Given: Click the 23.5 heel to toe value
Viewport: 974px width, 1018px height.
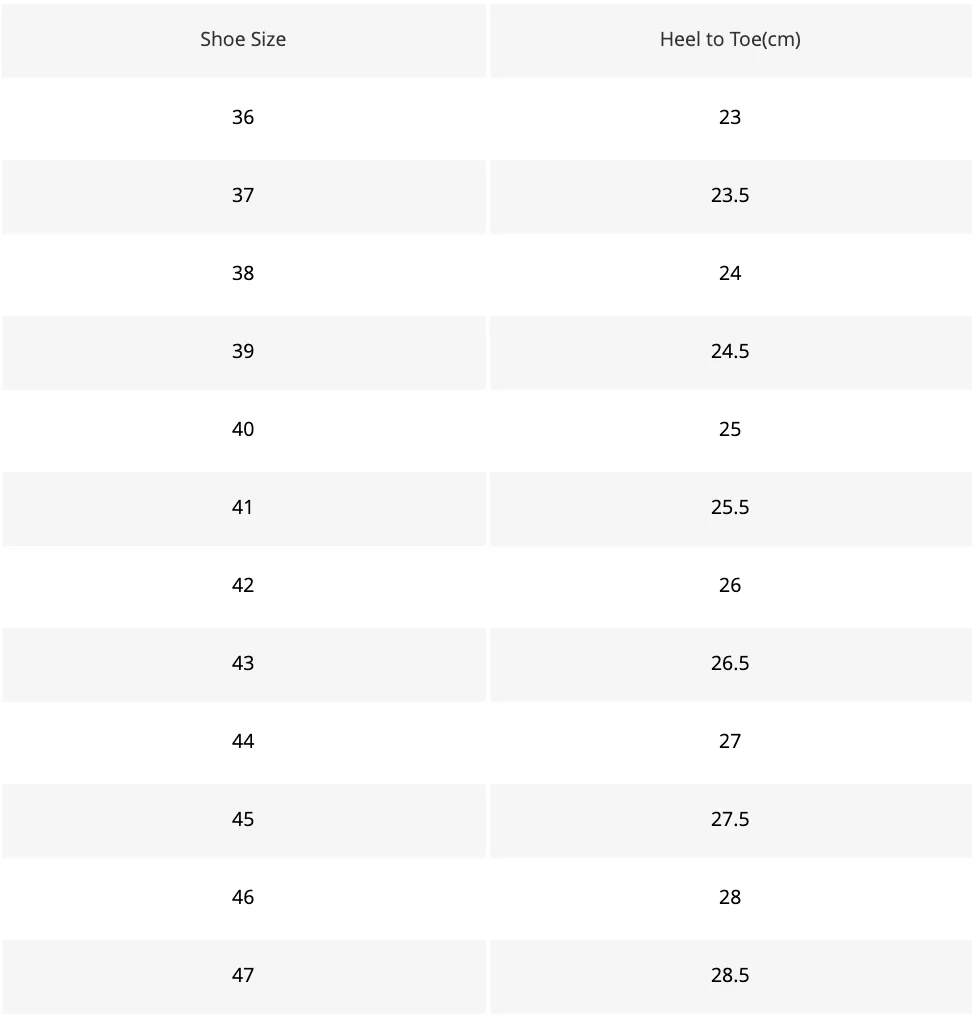Looking at the screenshot, I should click(x=730, y=195).
